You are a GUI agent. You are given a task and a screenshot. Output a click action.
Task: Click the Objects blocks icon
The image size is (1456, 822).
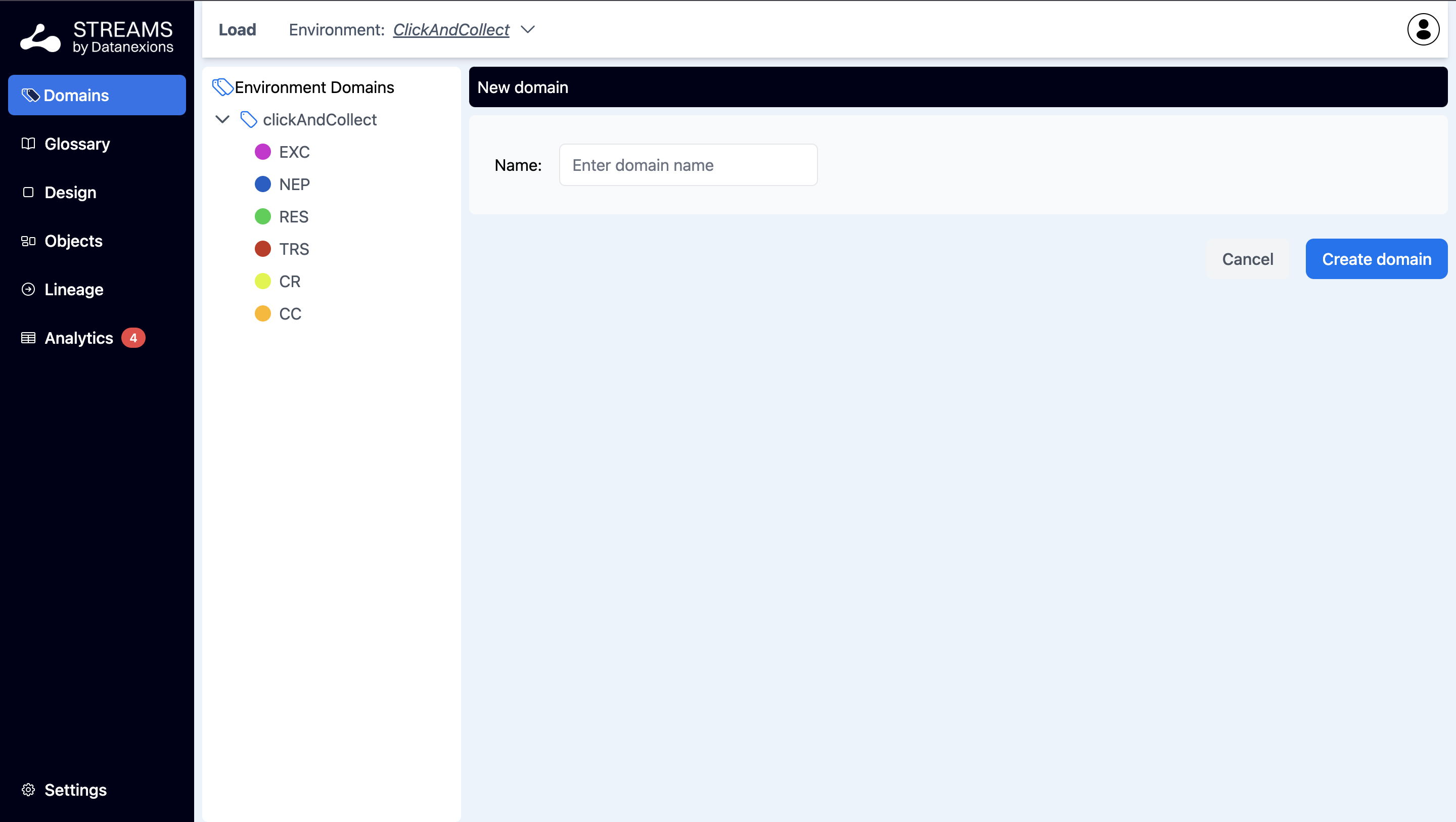click(28, 241)
